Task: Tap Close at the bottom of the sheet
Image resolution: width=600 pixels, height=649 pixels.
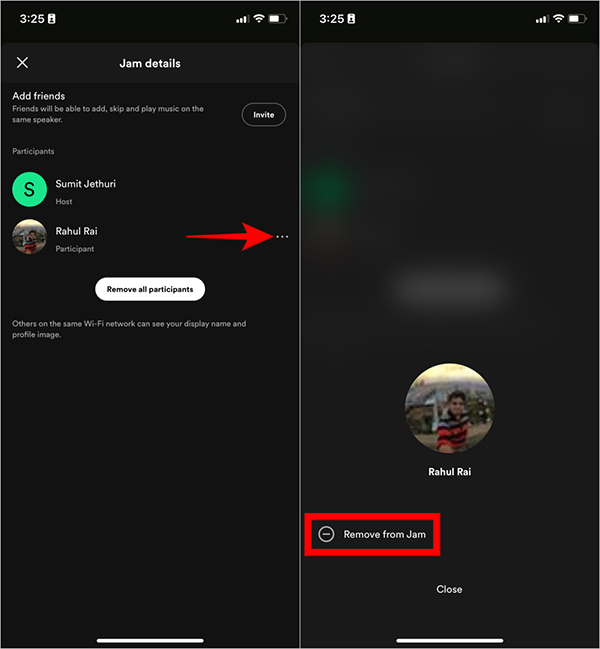Action: tap(449, 589)
